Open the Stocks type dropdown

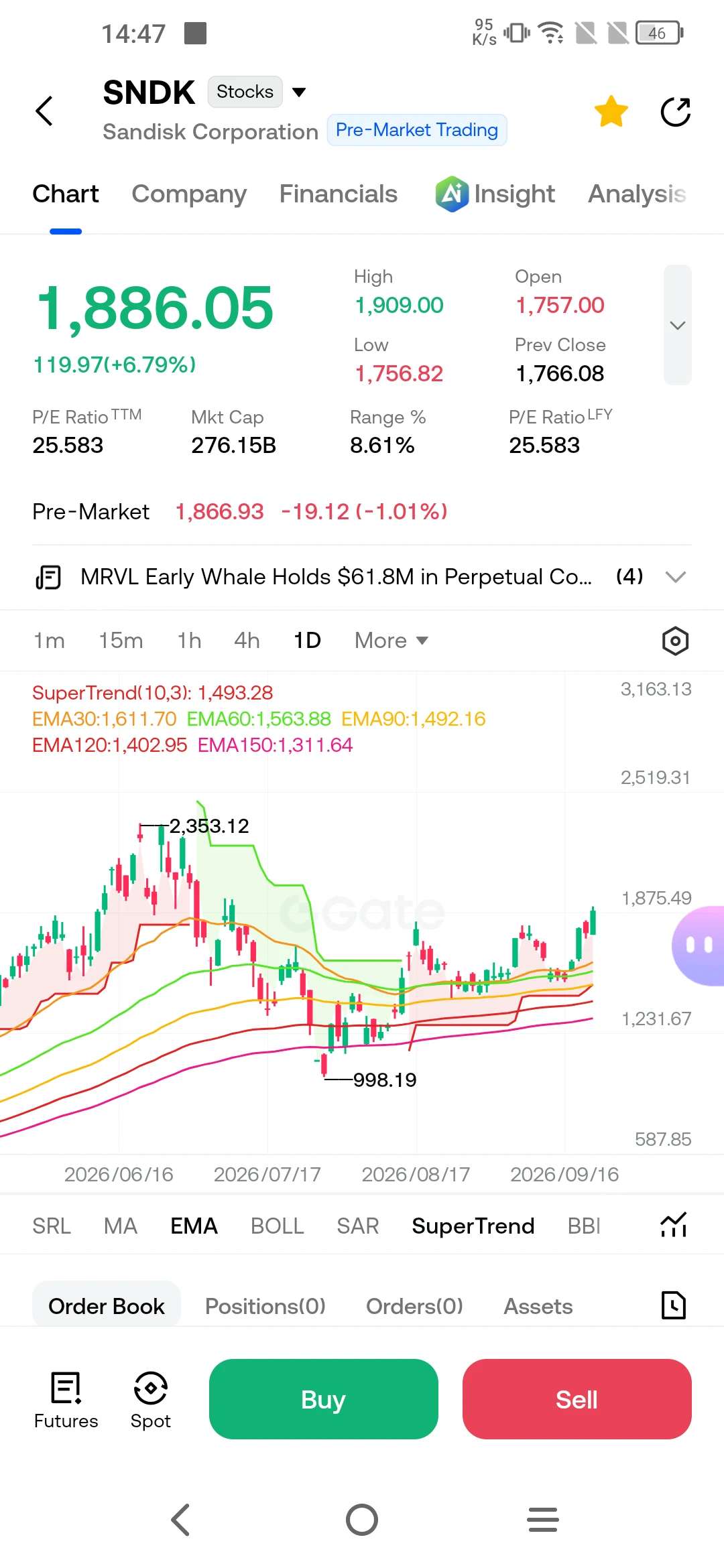(x=257, y=92)
